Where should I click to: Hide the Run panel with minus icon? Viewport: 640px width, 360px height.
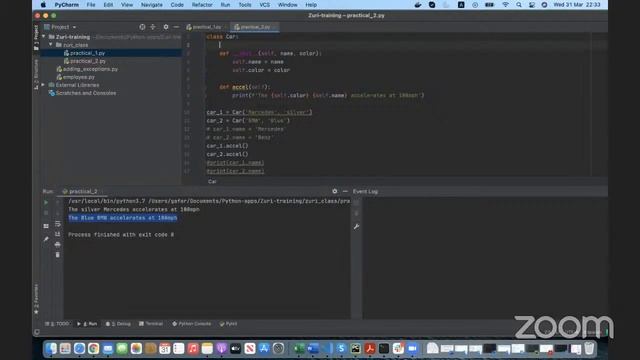345,191
